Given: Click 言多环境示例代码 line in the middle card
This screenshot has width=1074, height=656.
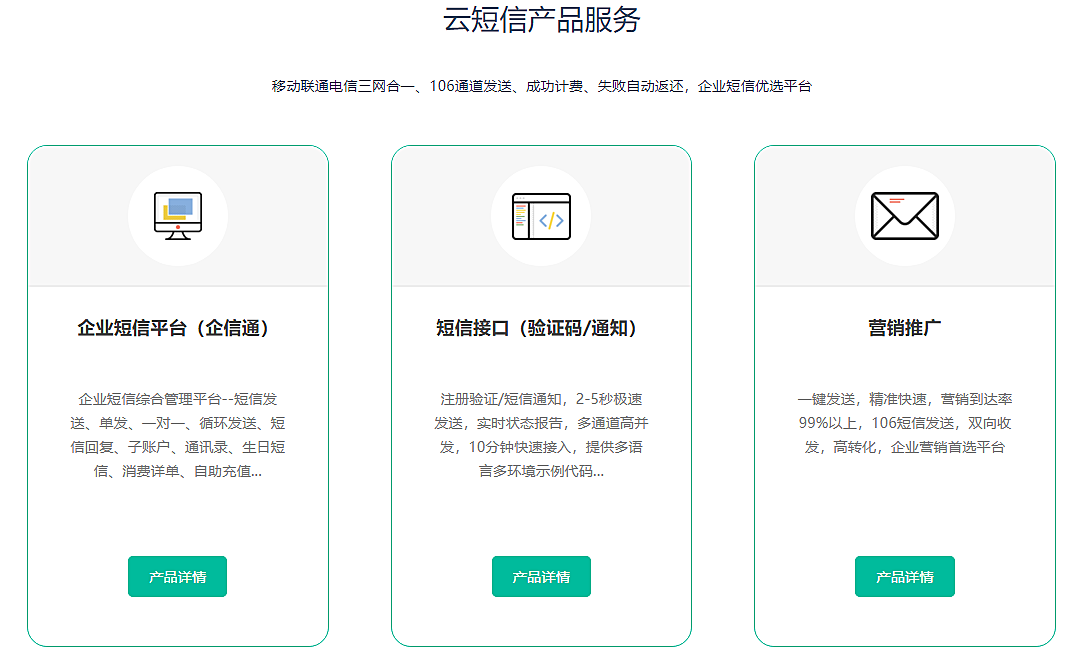Looking at the screenshot, I should pos(541,471).
